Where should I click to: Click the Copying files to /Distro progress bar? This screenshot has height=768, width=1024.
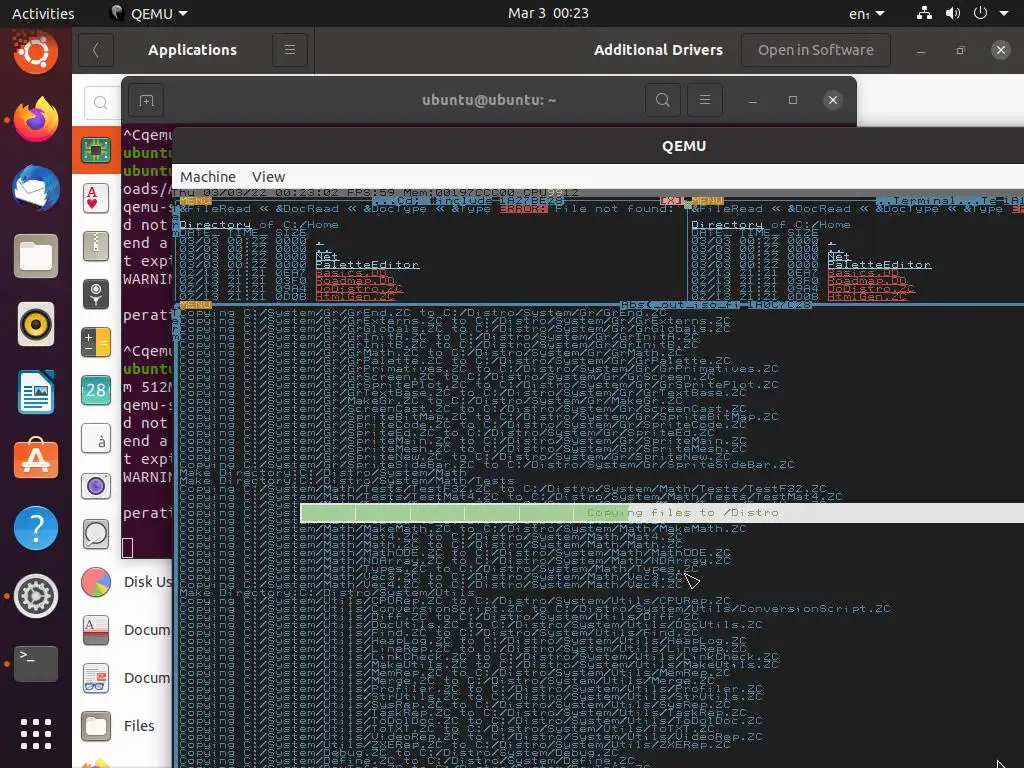662,513
